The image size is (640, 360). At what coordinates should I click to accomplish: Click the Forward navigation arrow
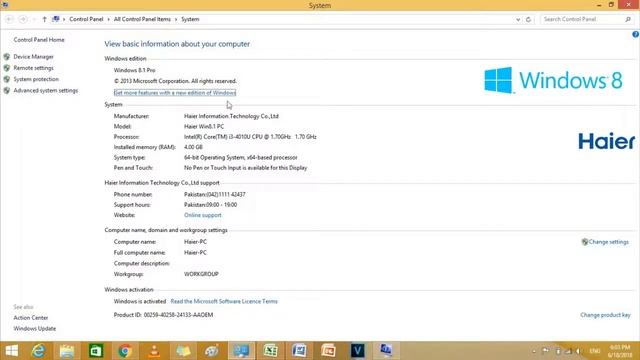click(x=23, y=19)
